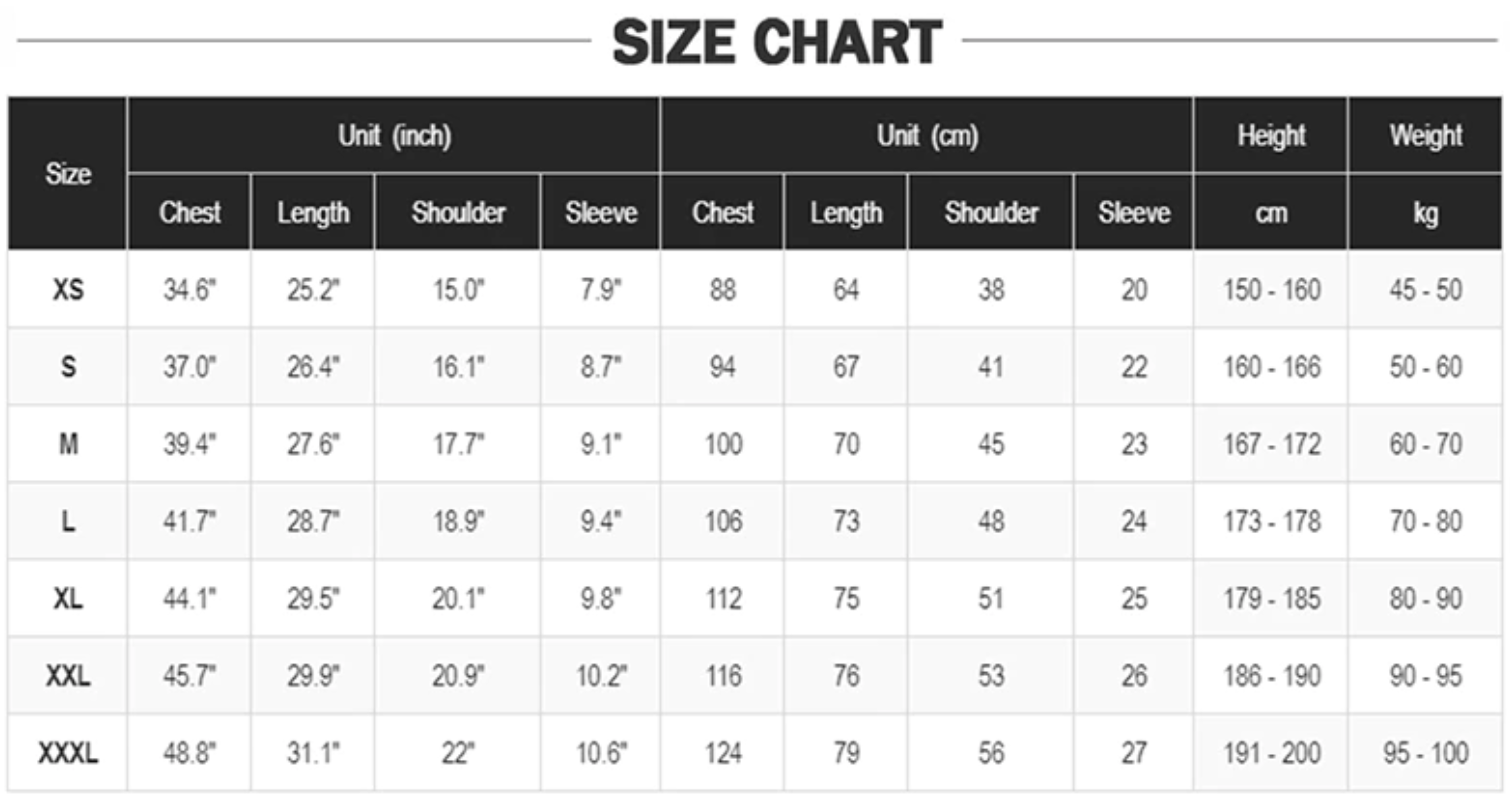This screenshot has width=1510, height=794.
Task: Select the 150 - 160 height cell
Action: pos(1271,290)
